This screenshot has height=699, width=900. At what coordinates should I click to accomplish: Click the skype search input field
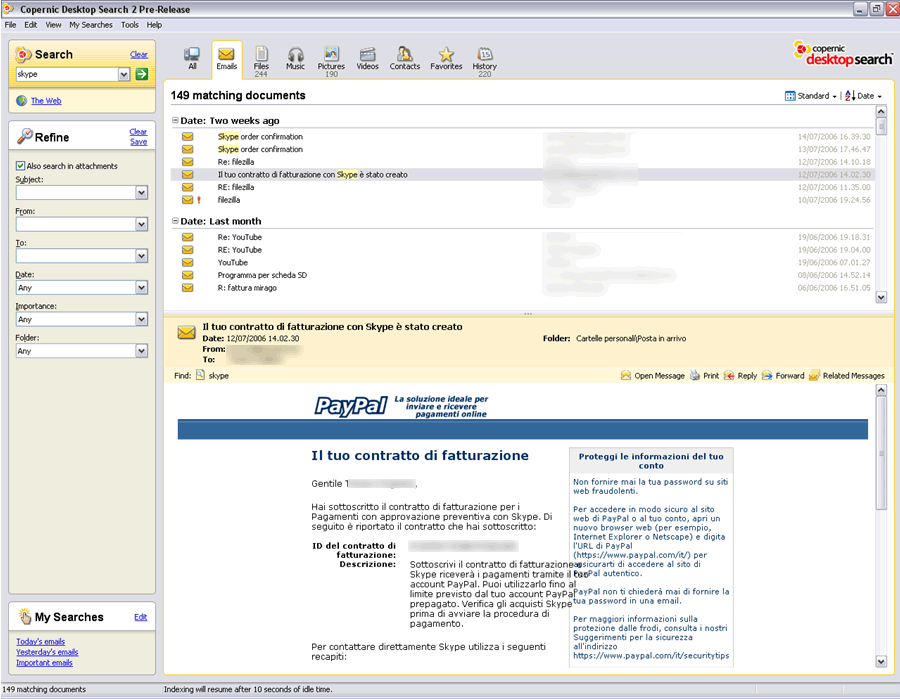tap(67, 74)
